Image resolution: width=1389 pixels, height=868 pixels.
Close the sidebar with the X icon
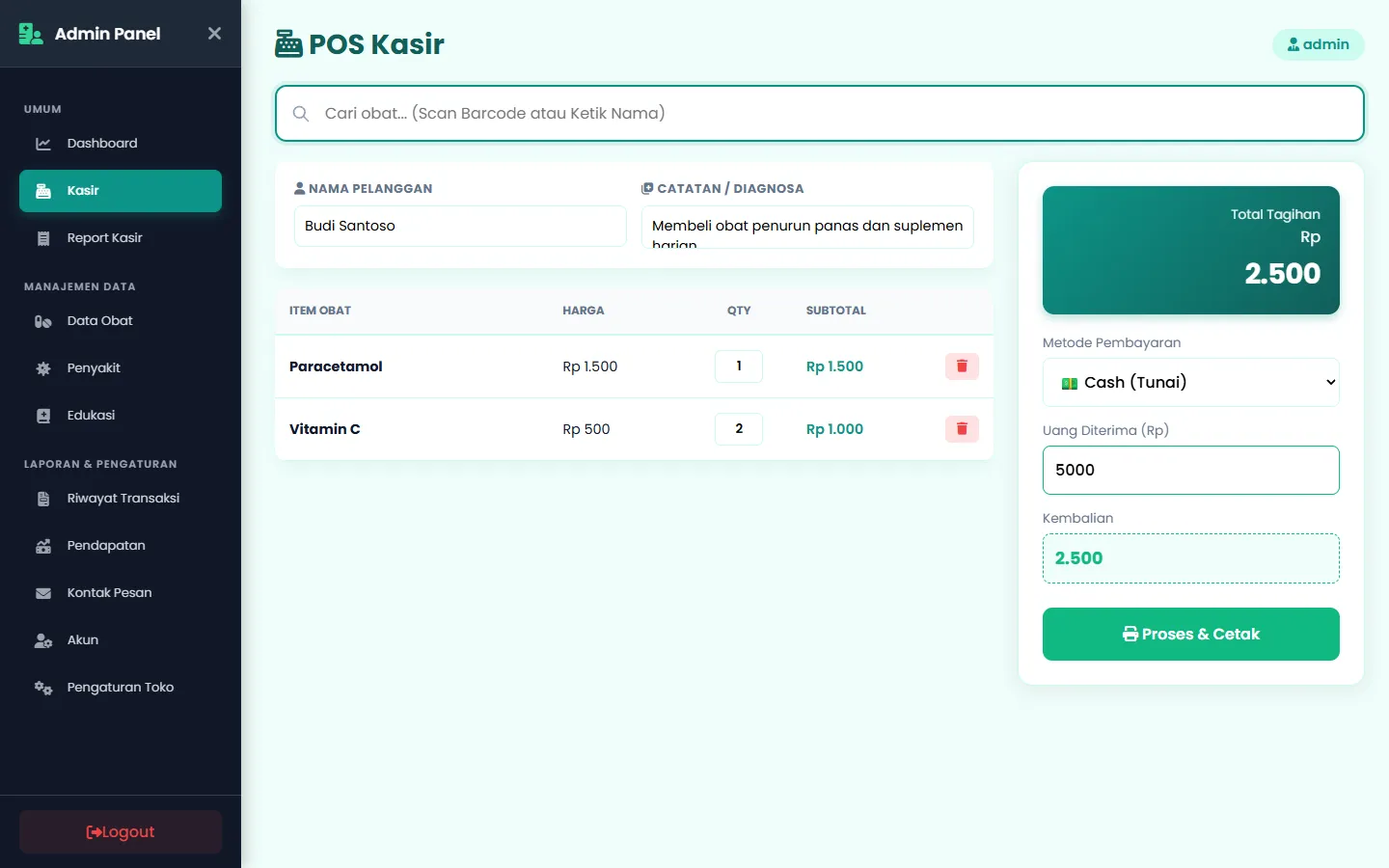tap(214, 34)
